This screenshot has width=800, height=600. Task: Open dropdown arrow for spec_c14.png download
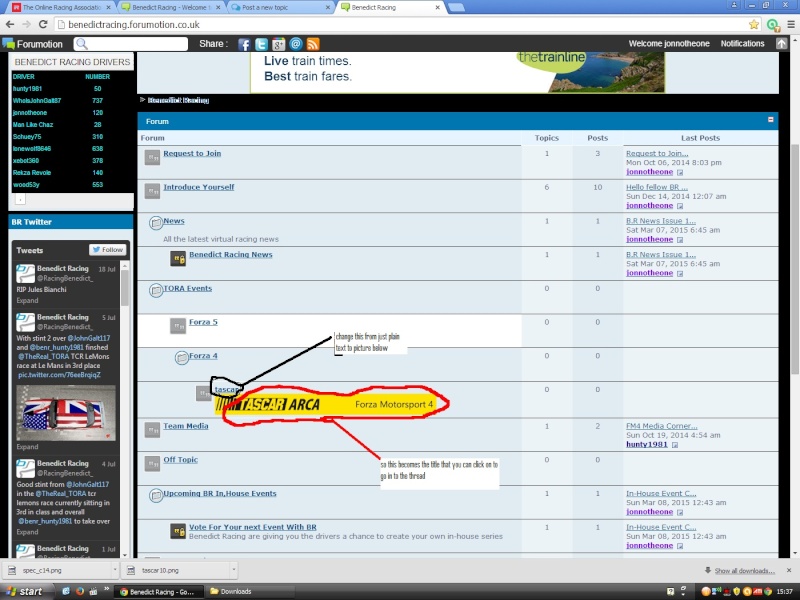[x=115, y=570]
